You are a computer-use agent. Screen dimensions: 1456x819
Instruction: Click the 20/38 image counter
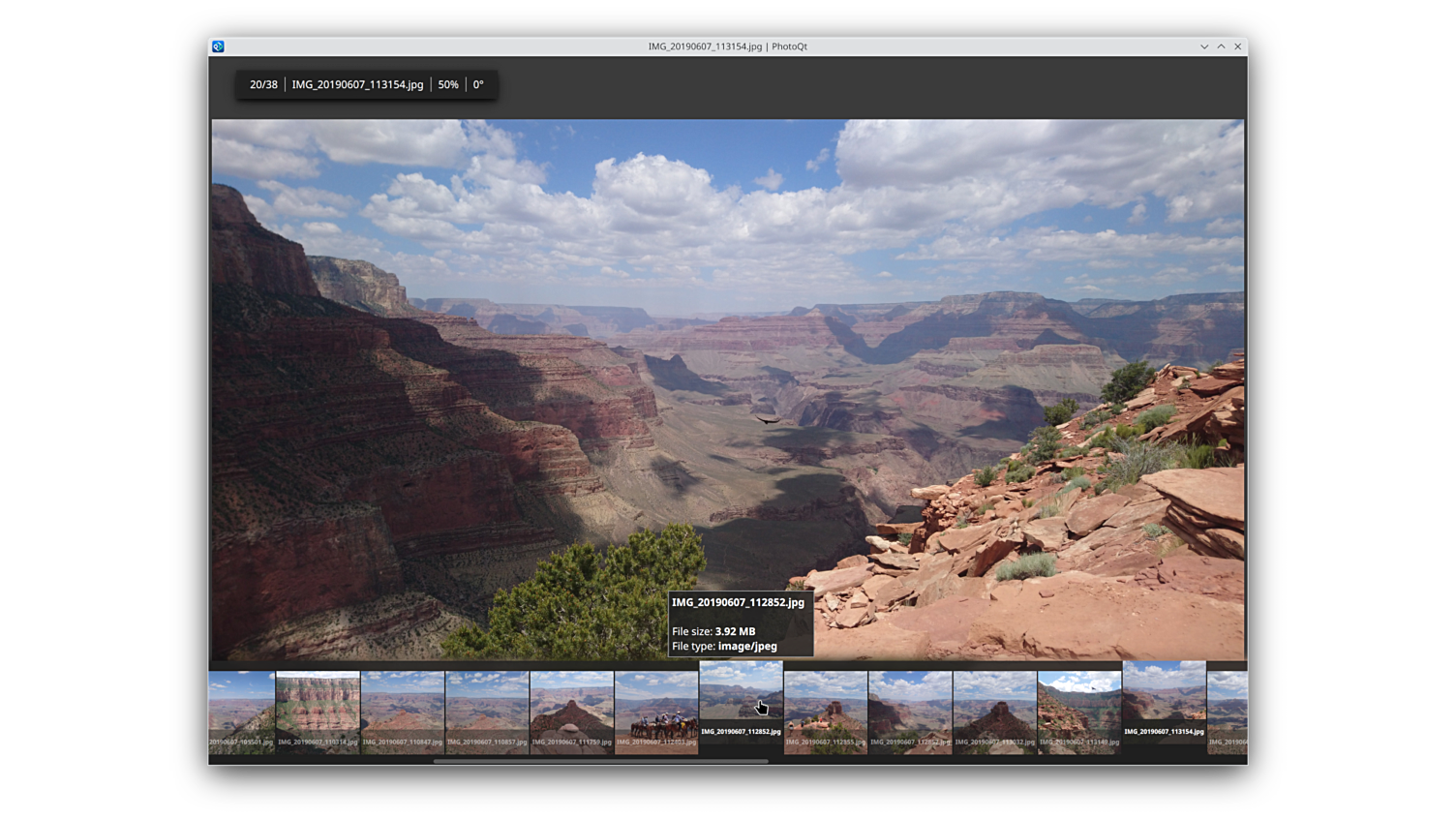tap(263, 85)
